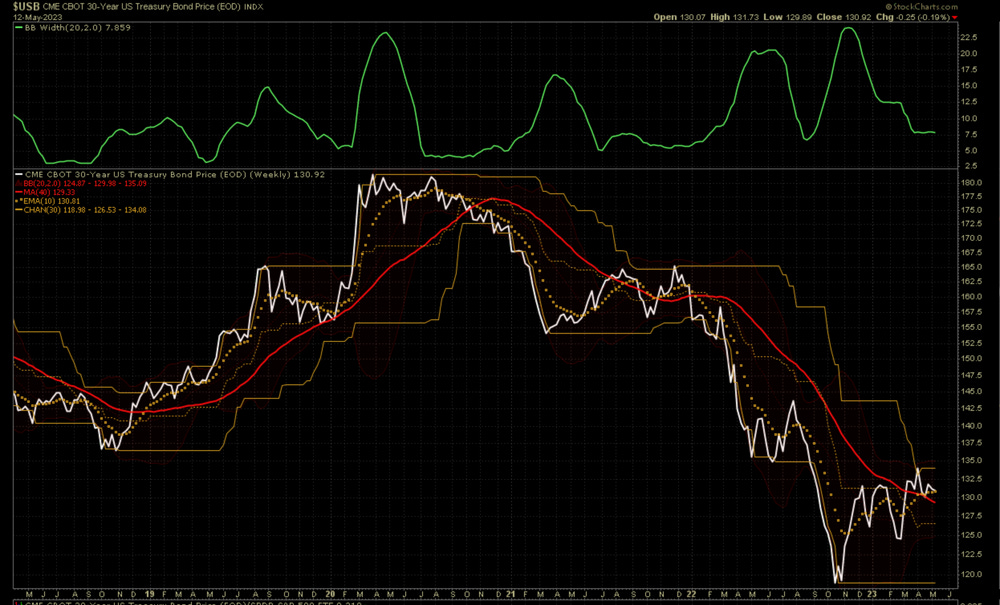Click the 145.0 price axis label
The height and width of the screenshot is (605, 1000).
[x=972, y=391]
